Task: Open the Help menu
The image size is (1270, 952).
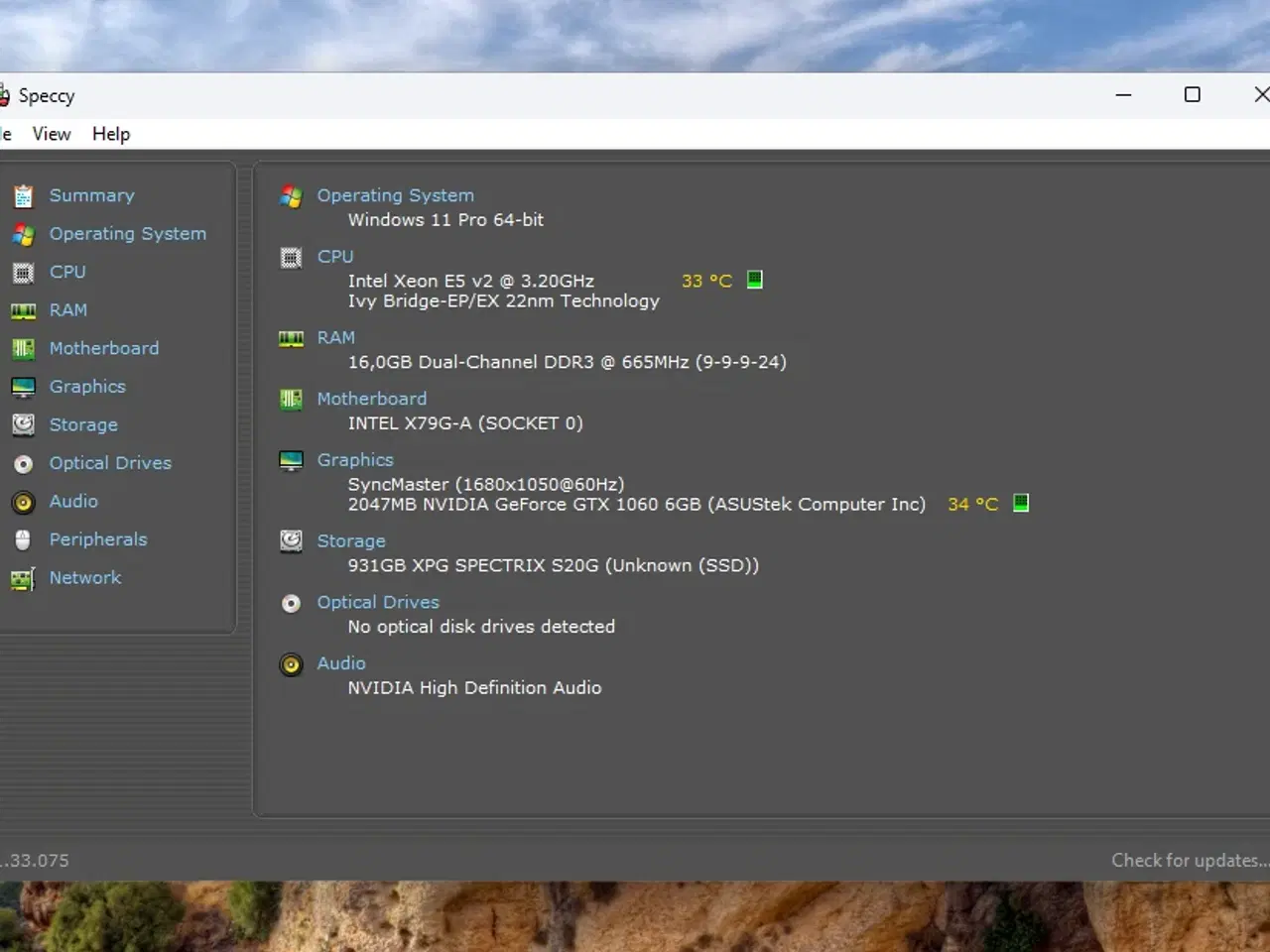Action: [111, 134]
